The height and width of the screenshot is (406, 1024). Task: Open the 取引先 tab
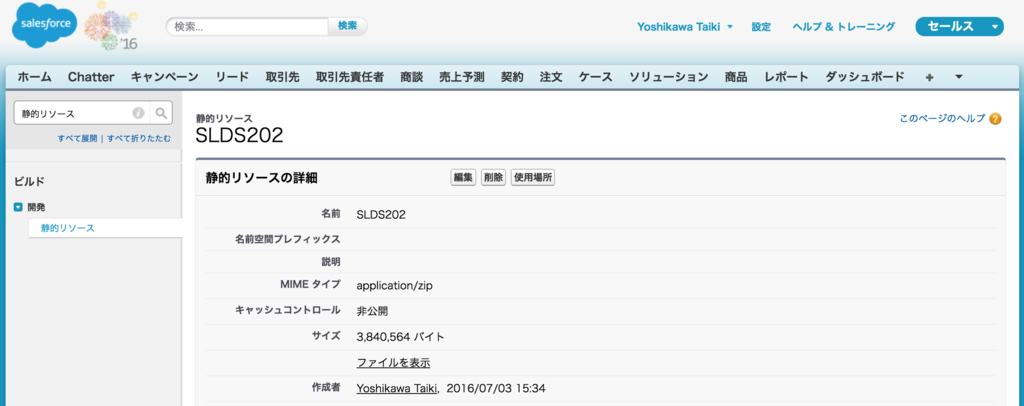282,77
